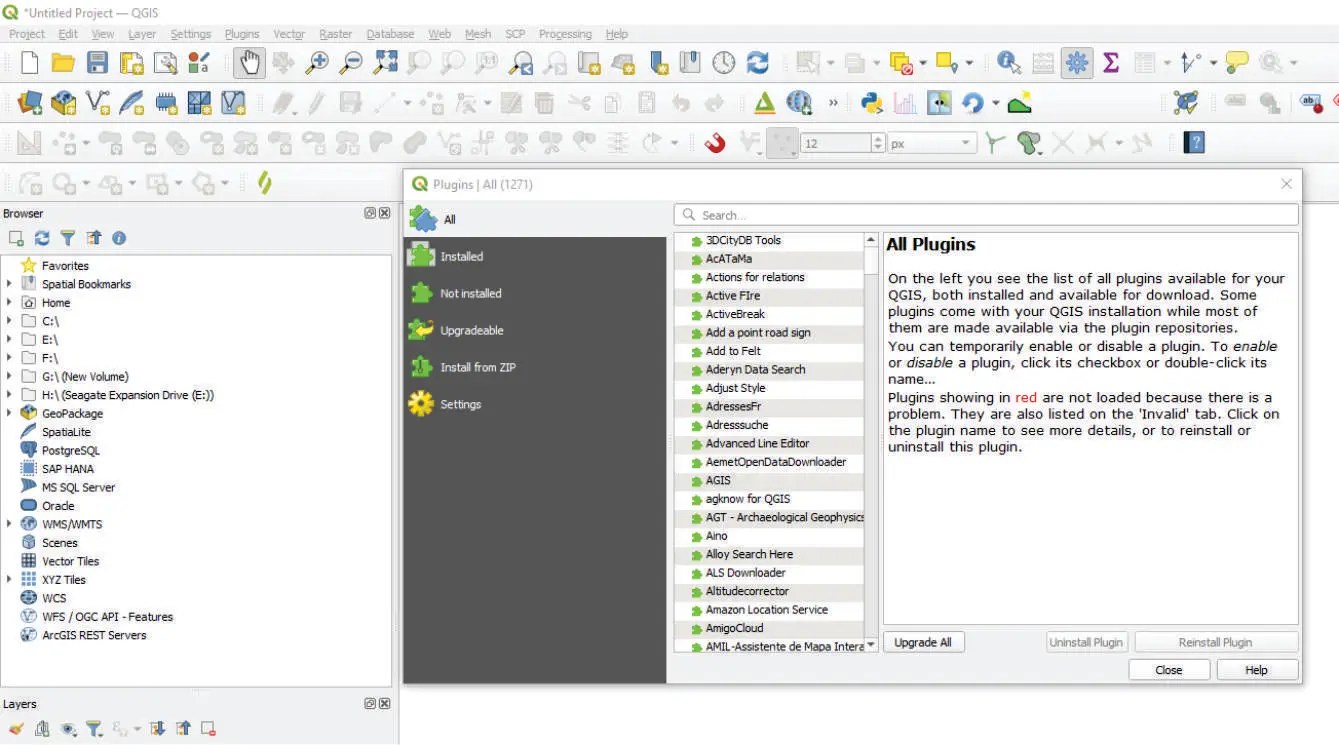Show hidden toolbar items via » chevron

click(x=833, y=103)
